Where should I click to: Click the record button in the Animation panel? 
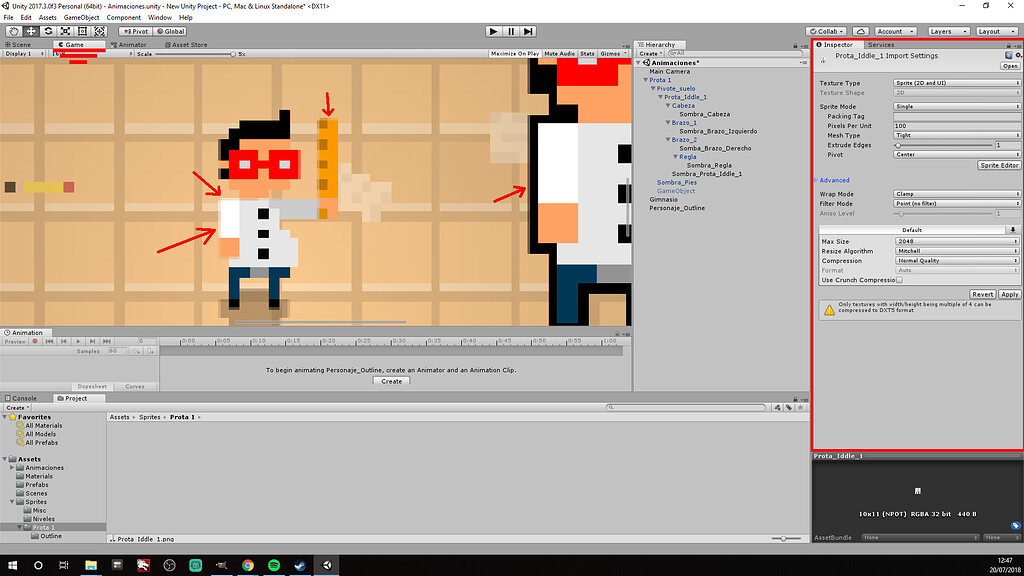pyautogui.click(x=36, y=341)
